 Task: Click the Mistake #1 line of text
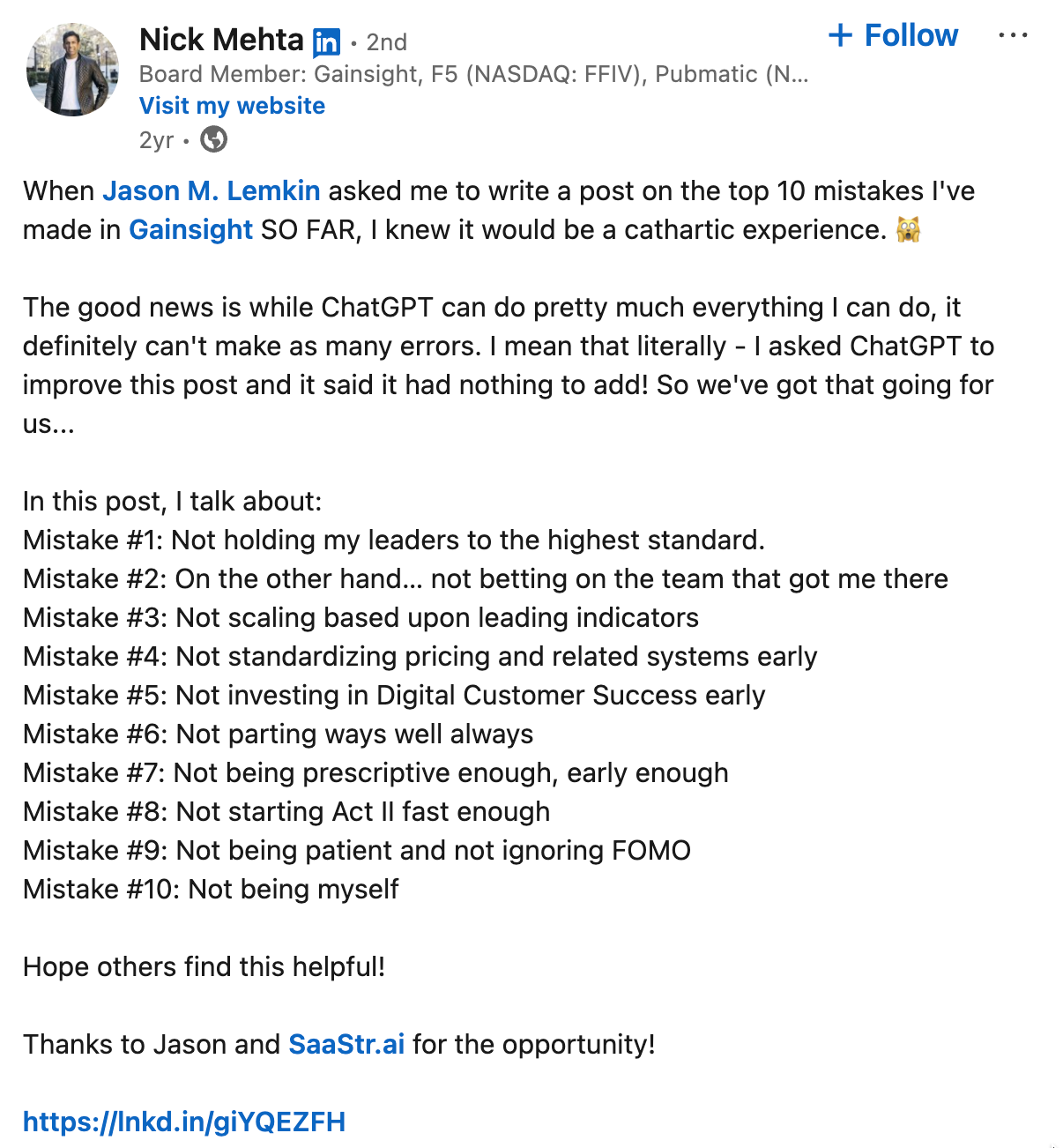394,540
